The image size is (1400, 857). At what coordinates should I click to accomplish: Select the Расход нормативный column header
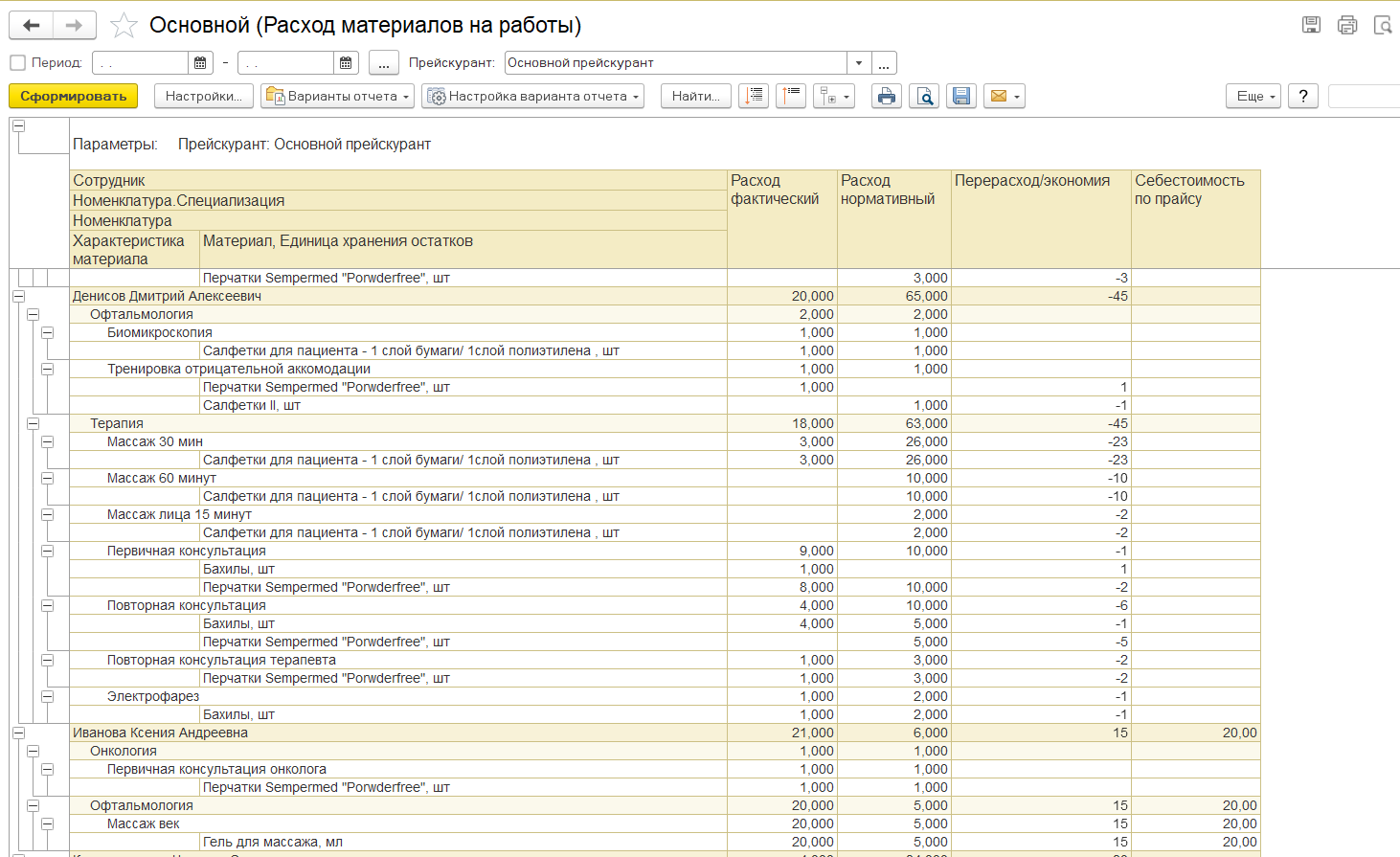894,219
